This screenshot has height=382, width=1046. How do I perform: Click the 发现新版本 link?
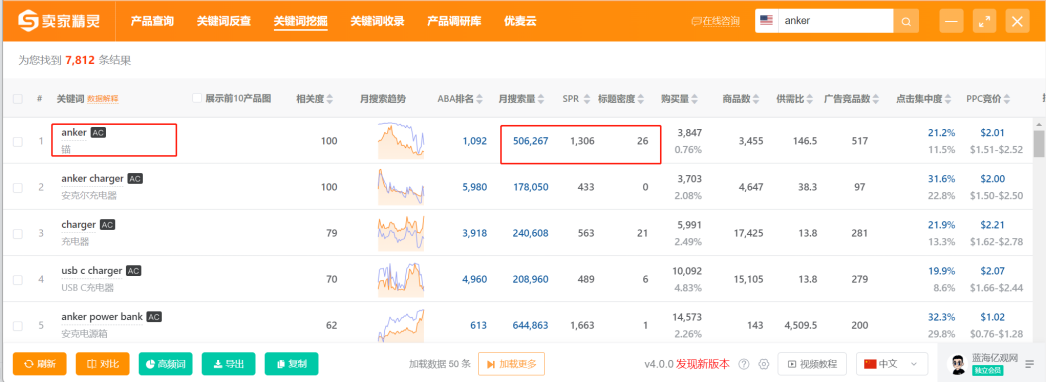pyautogui.click(x=703, y=364)
